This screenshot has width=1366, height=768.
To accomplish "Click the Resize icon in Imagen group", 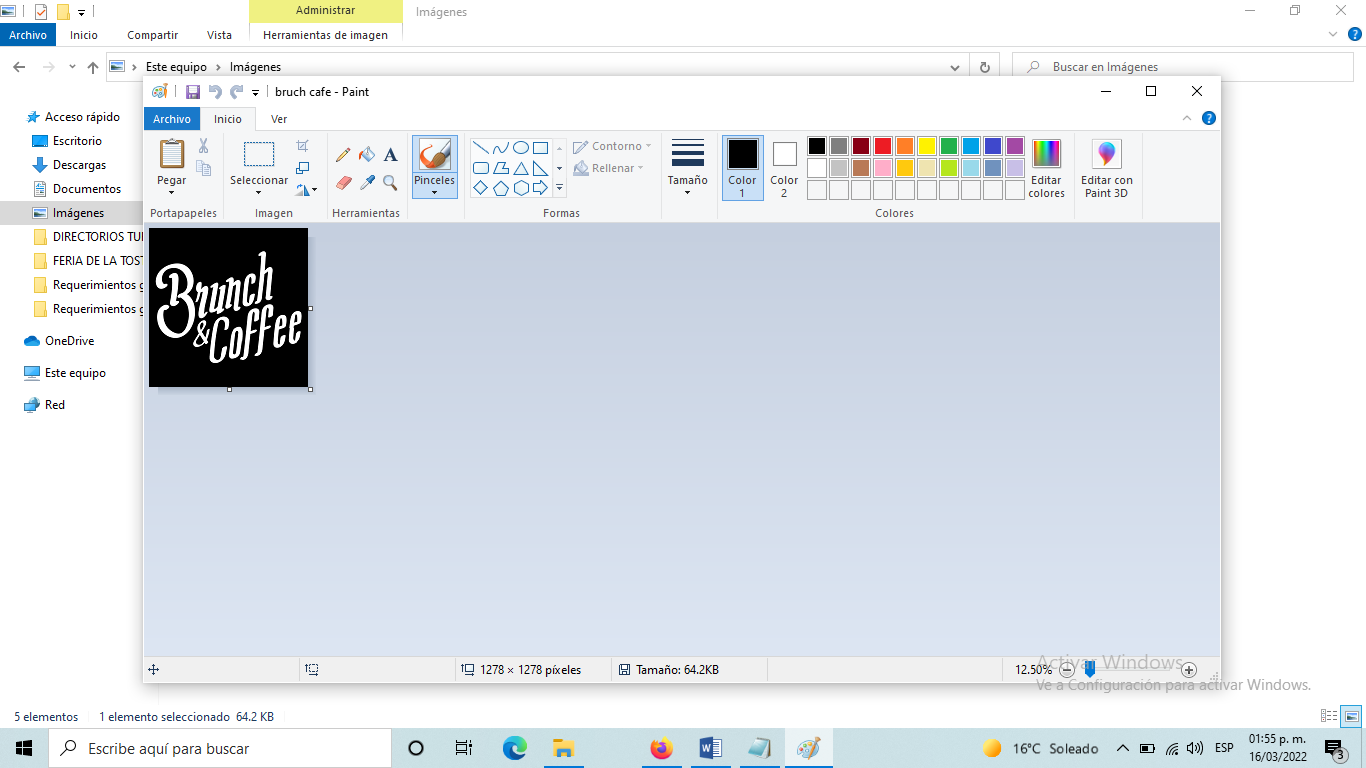I will coord(302,168).
